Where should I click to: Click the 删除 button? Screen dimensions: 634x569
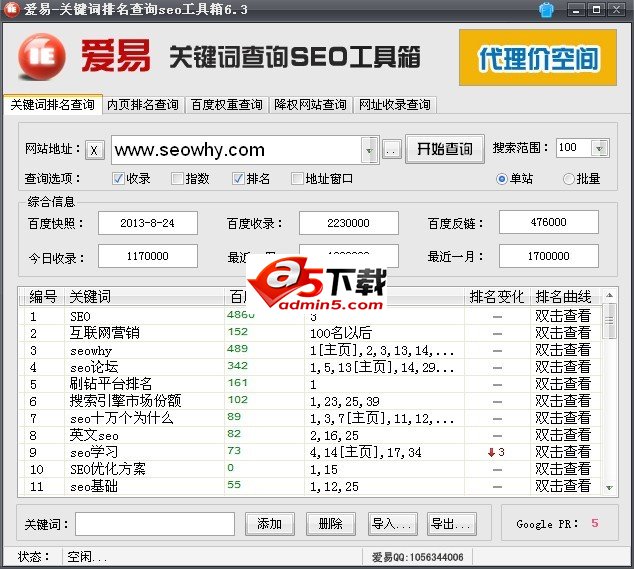[x=330, y=524]
